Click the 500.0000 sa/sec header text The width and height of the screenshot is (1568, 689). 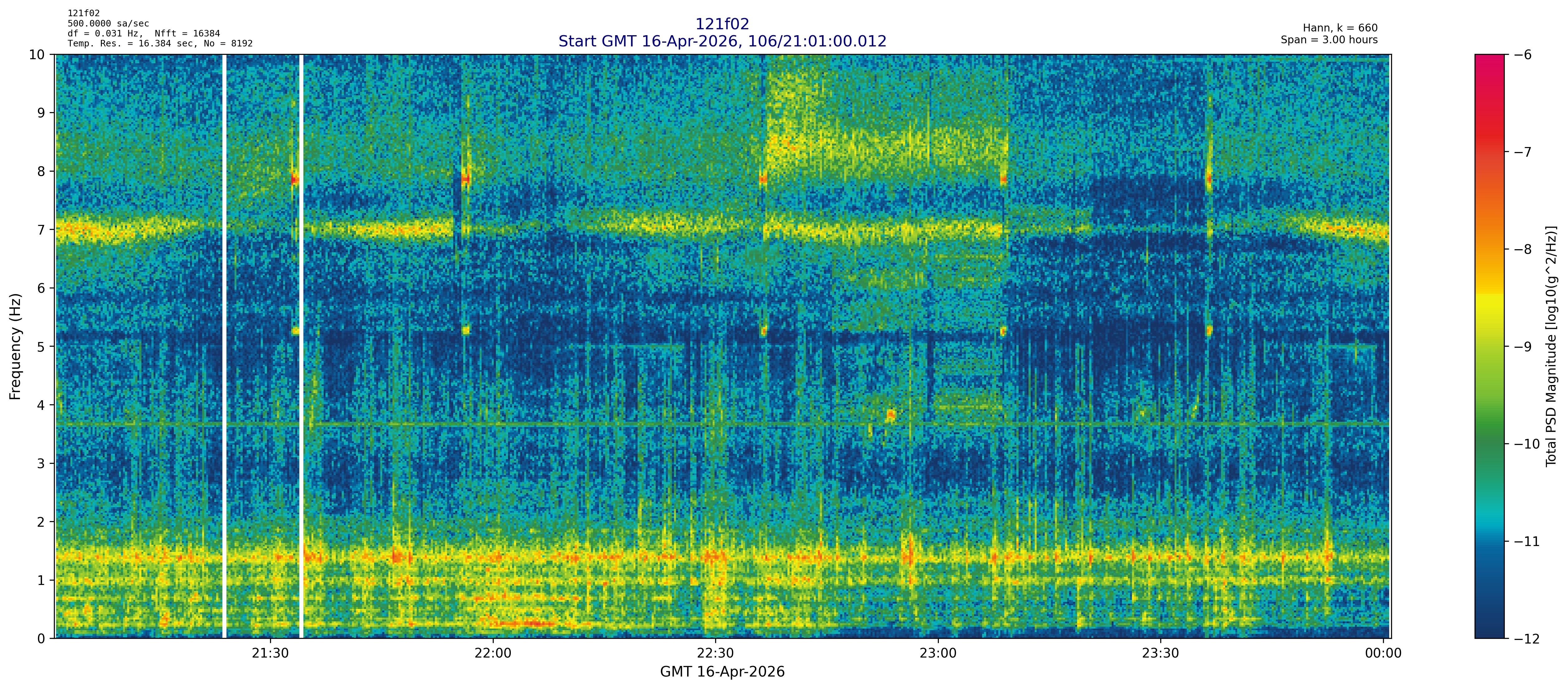point(108,24)
